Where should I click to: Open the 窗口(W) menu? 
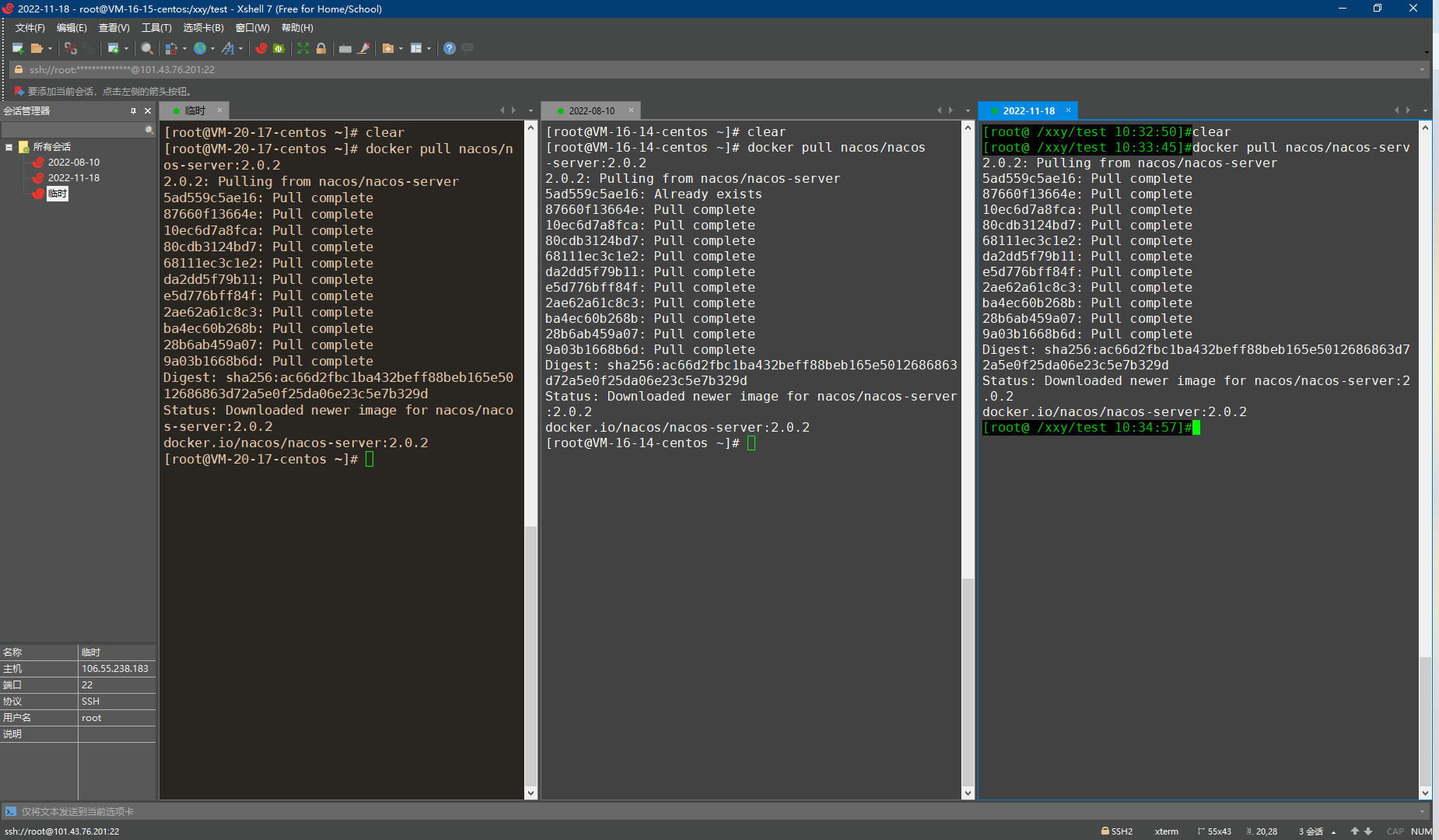[x=252, y=28]
